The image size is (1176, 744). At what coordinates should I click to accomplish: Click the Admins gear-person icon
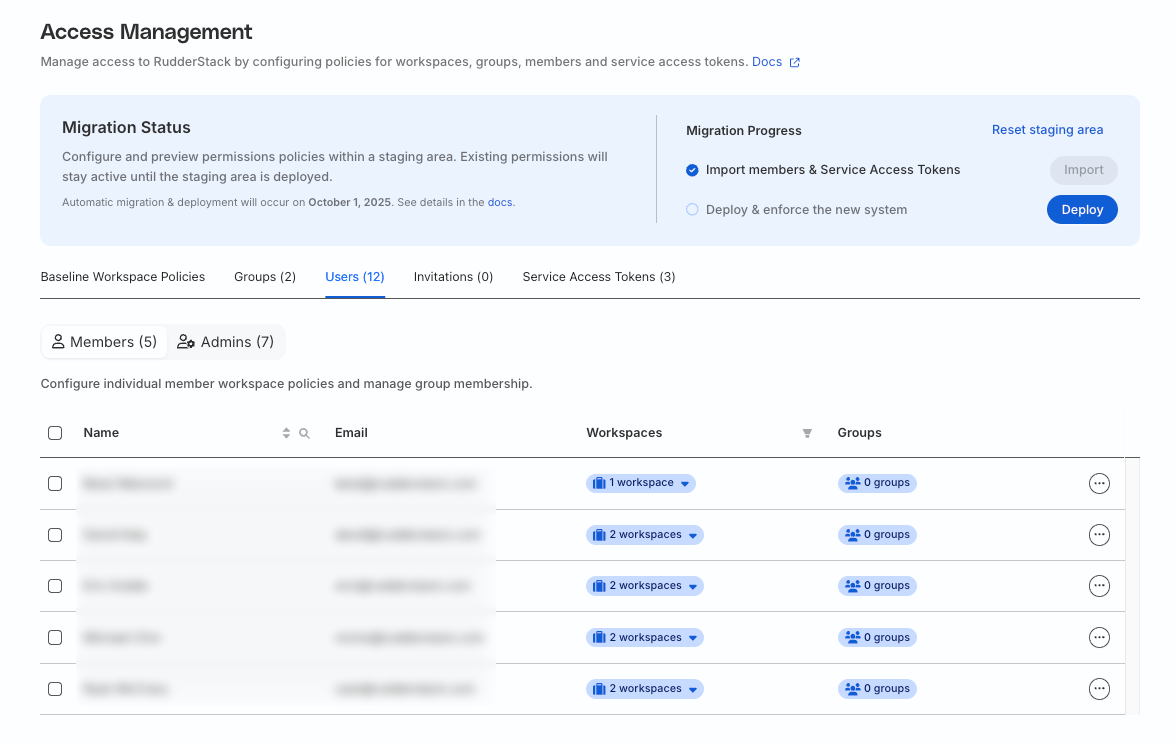(x=187, y=341)
